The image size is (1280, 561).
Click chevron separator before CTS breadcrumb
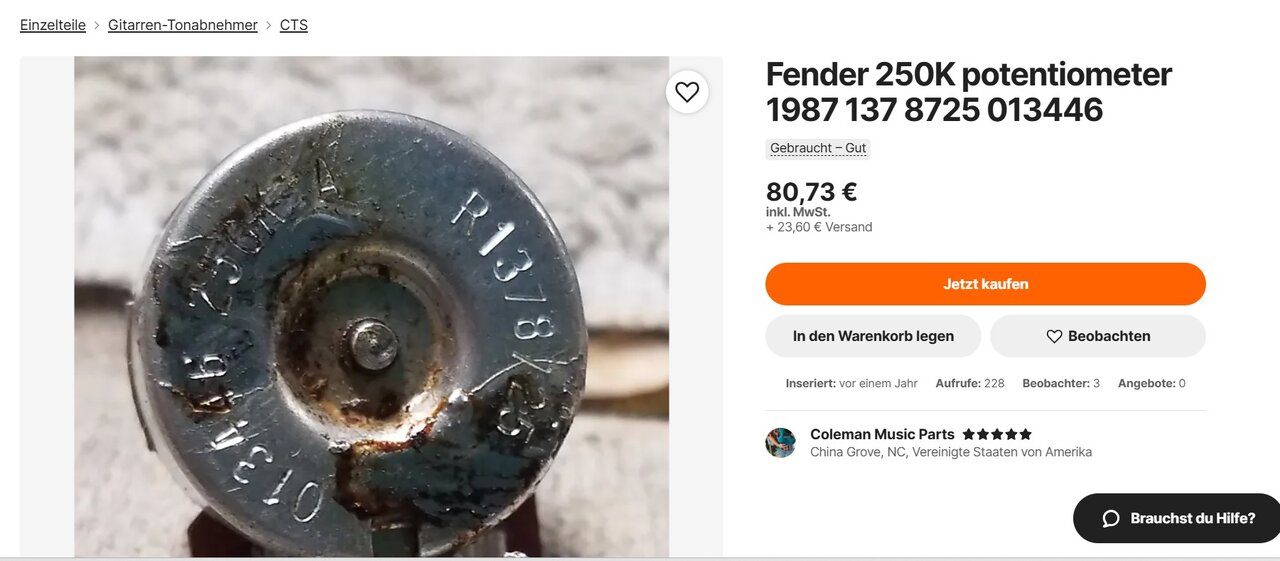pos(269,25)
